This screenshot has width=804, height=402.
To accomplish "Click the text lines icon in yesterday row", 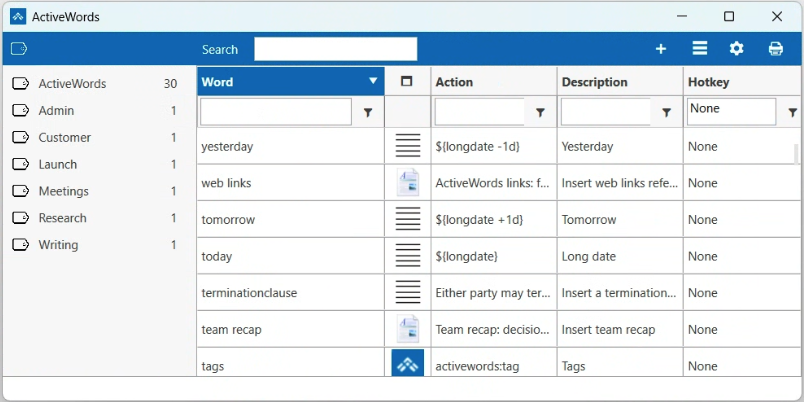I will (408, 146).
